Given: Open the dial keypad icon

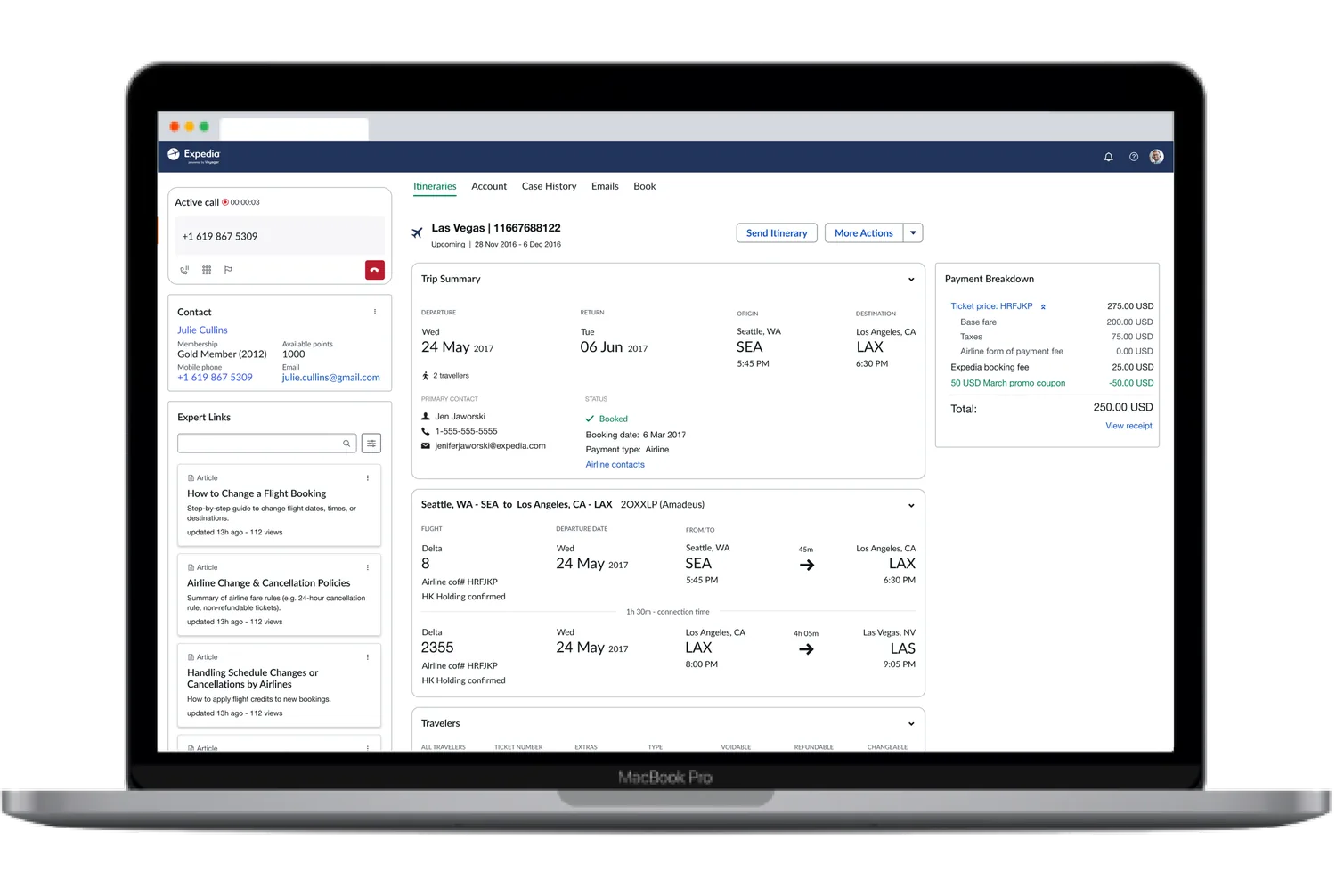Looking at the screenshot, I should pyautogui.click(x=207, y=270).
